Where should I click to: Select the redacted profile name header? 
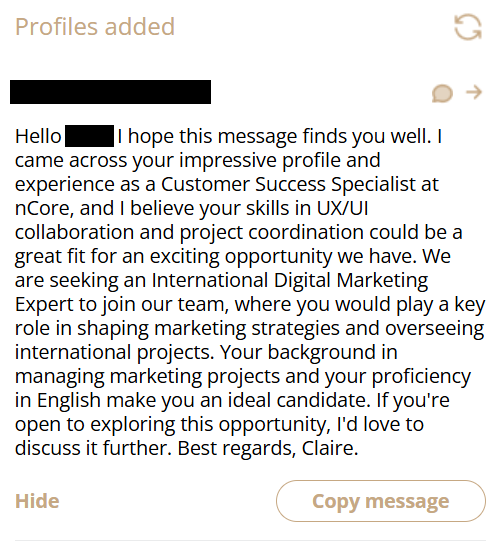(x=110, y=92)
